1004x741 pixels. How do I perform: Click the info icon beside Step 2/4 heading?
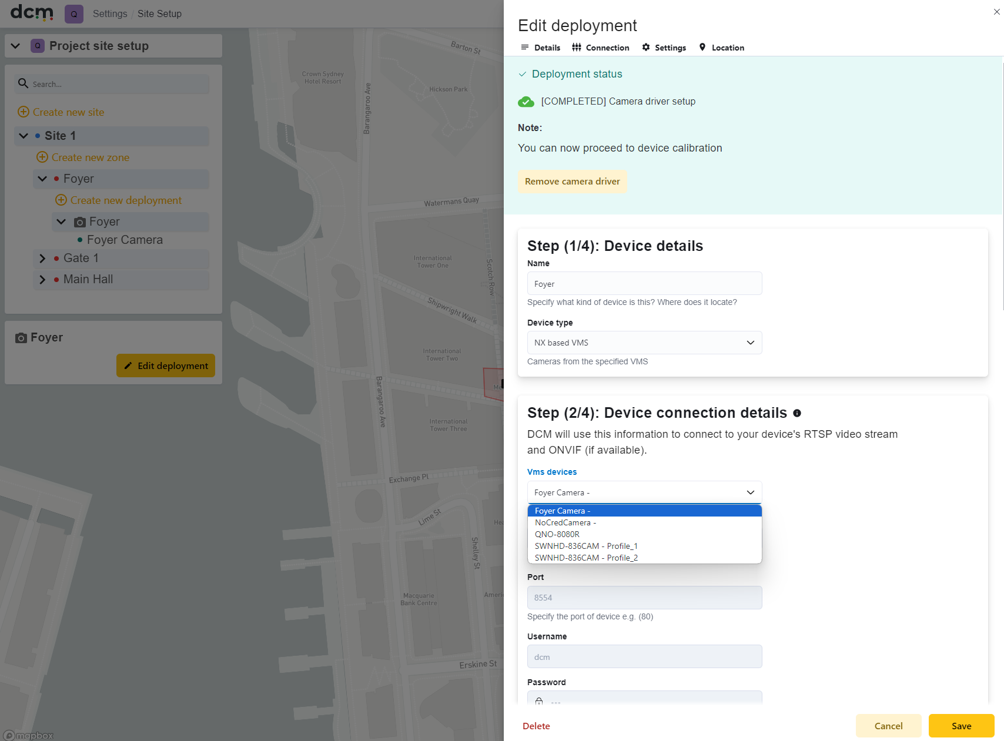797,413
